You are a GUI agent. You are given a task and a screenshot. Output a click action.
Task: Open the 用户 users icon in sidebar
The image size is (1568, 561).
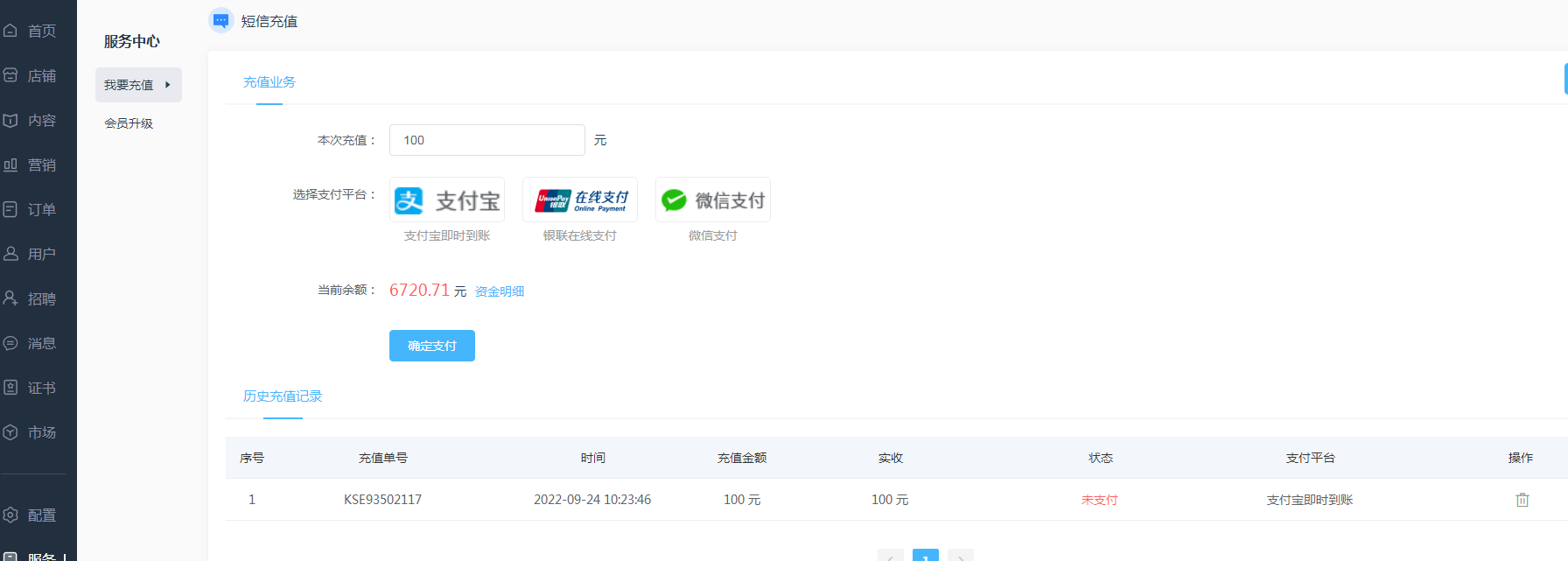pos(10,254)
